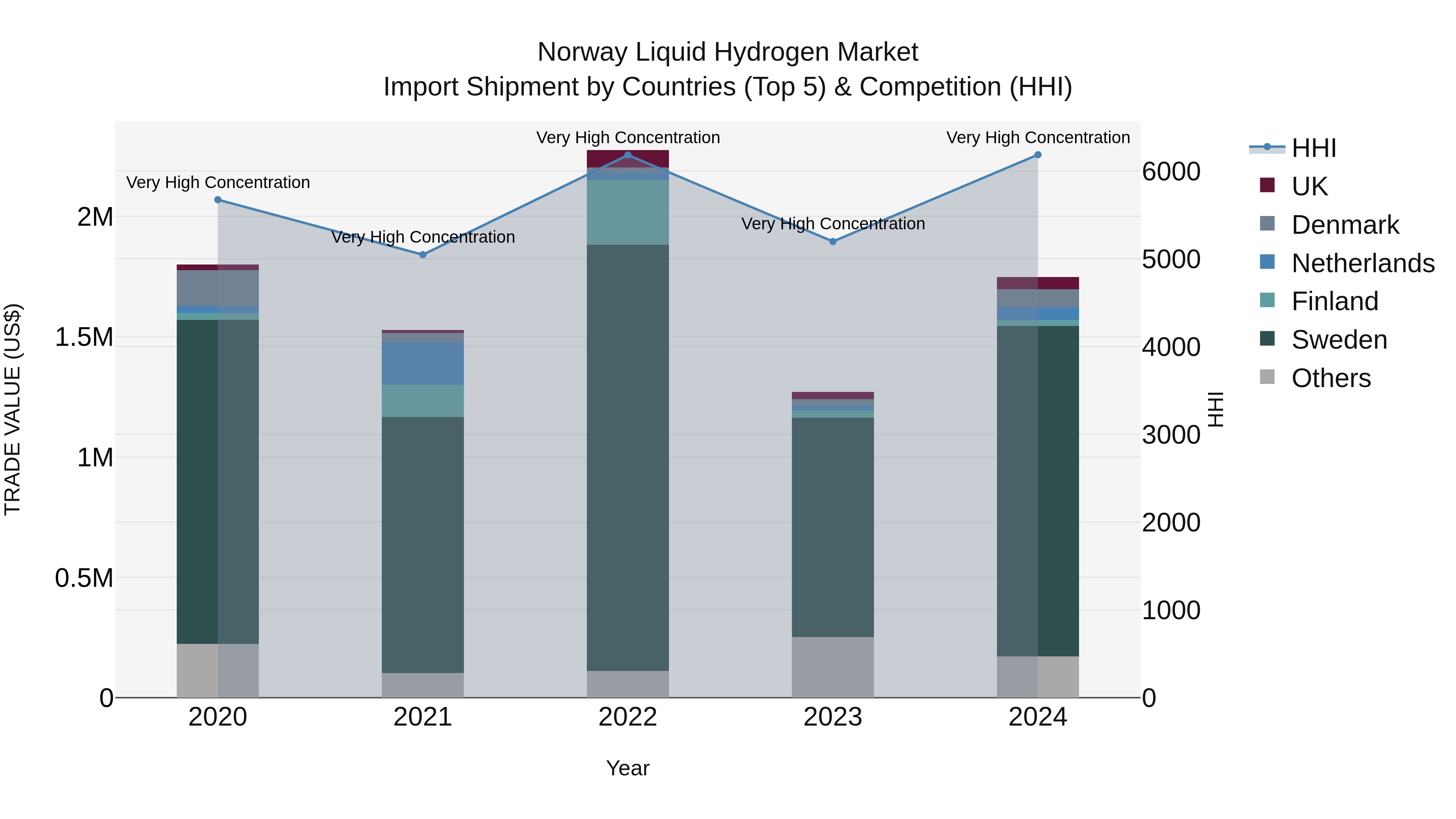Click the Finland teal legend swatch
The height and width of the screenshot is (819, 1456).
[x=1267, y=300]
